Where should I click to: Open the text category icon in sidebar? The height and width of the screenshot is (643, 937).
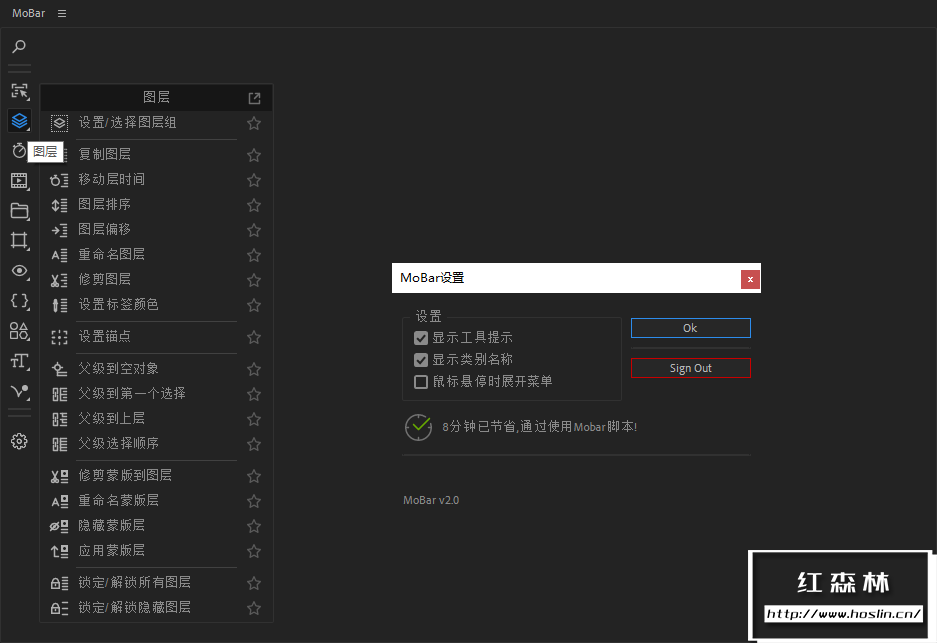click(x=19, y=360)
